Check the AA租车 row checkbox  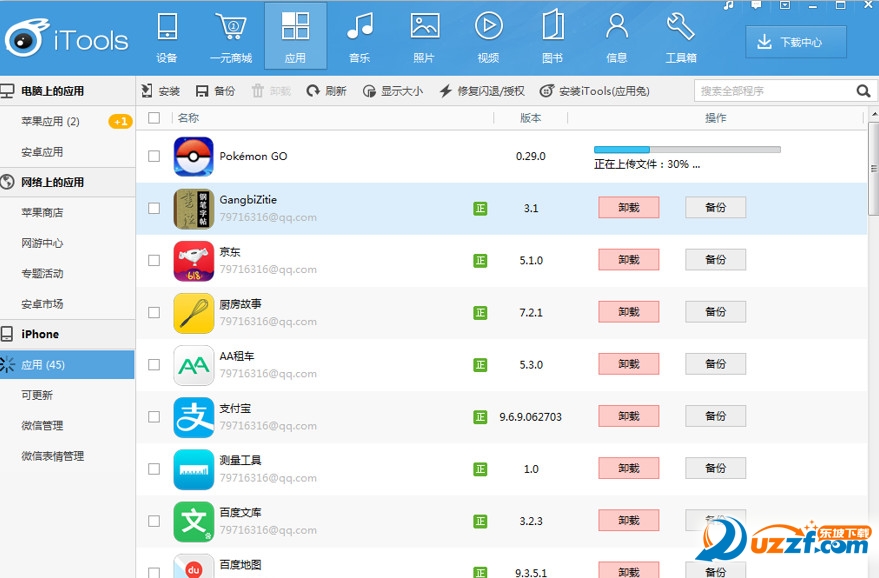(x=154, y=364)
